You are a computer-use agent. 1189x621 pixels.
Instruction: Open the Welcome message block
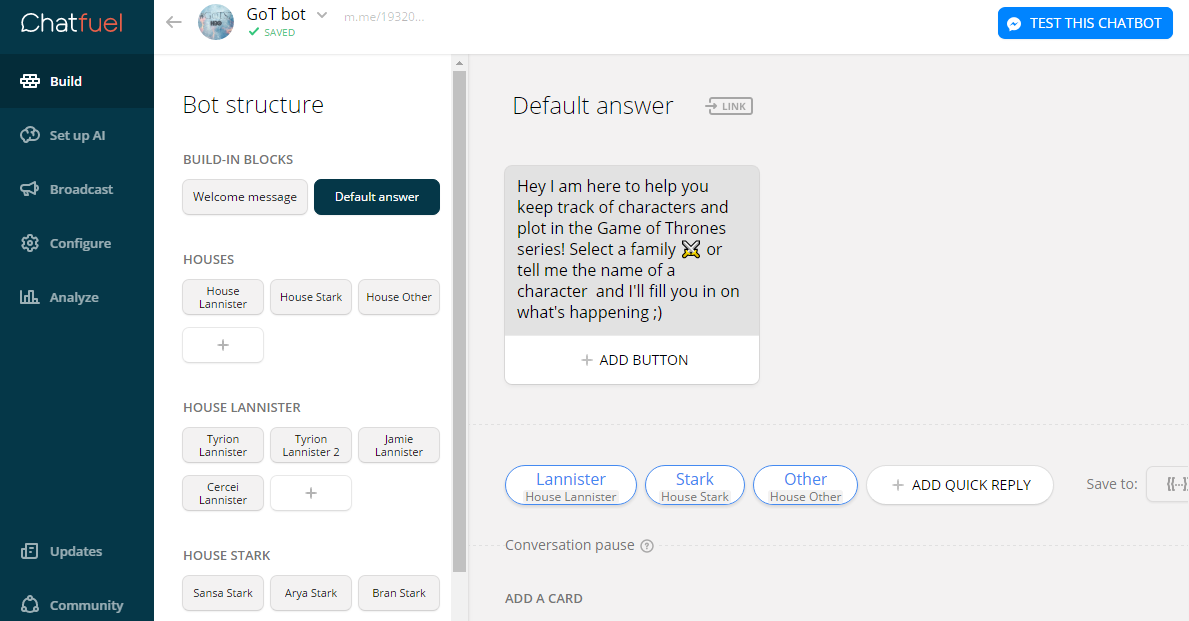pos(245,197)
